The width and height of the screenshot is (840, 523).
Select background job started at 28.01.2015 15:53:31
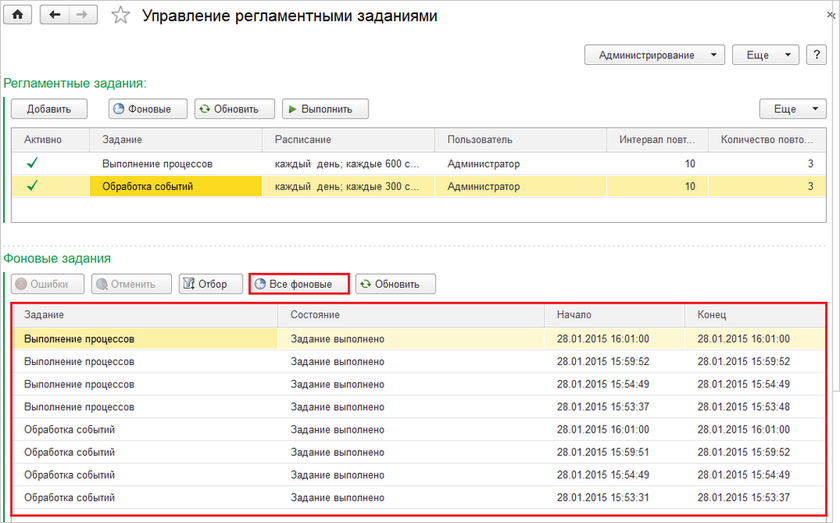pyautogui.click(x=603, y=497)
